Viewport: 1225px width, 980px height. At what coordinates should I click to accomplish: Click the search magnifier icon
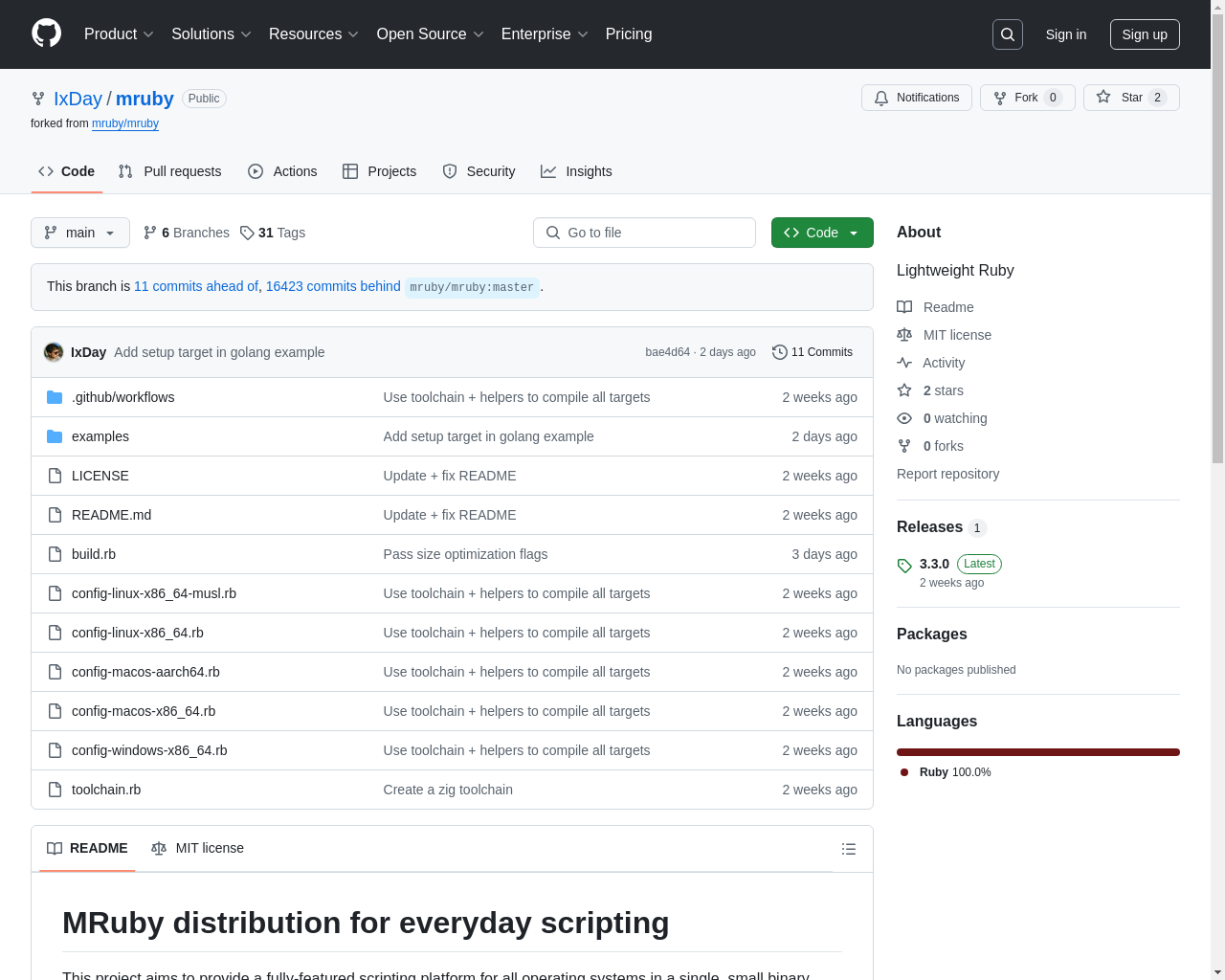1008,34
